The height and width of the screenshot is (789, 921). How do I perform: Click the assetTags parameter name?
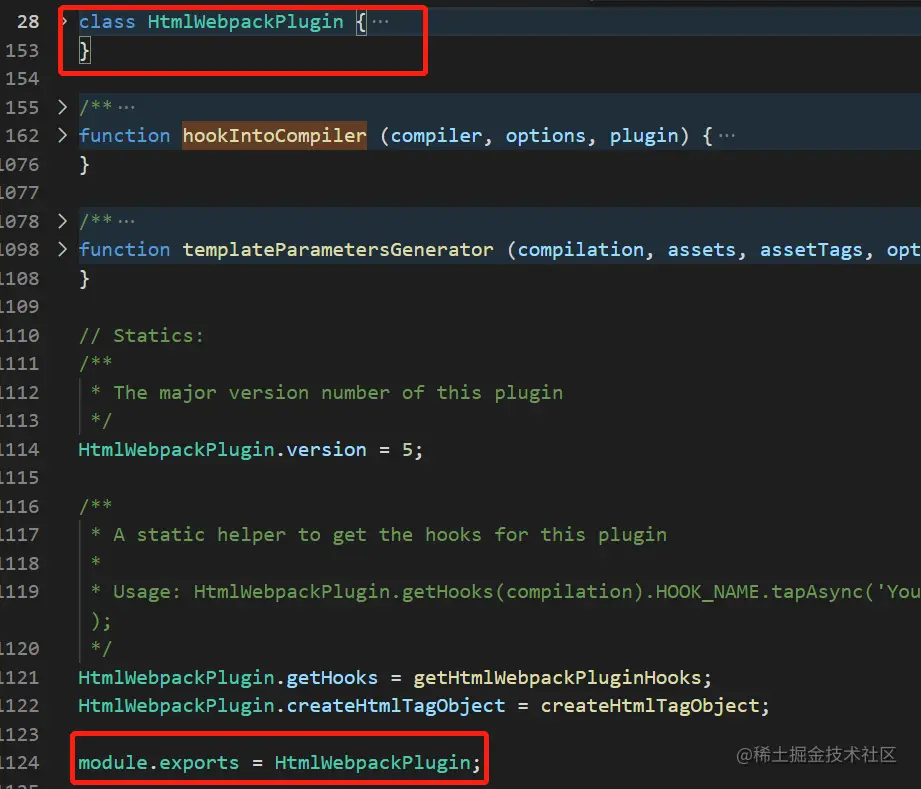(812, 249)
